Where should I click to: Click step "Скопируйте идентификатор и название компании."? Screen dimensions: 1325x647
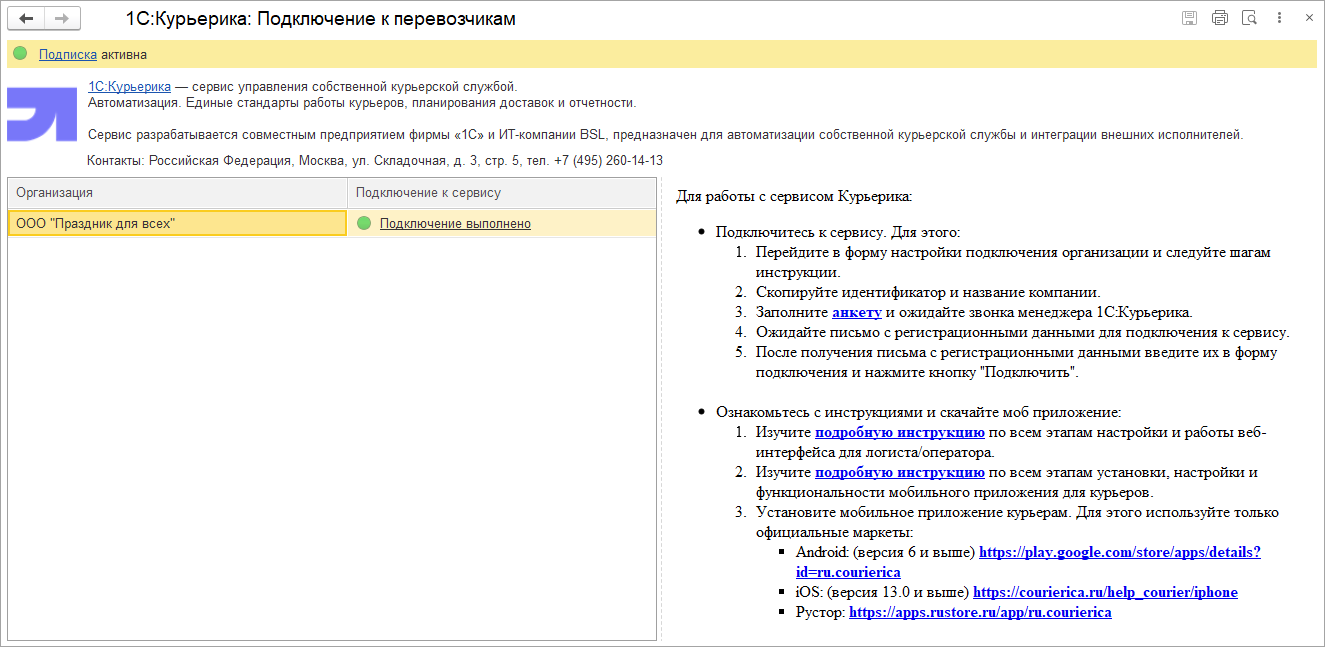[928, 292]
